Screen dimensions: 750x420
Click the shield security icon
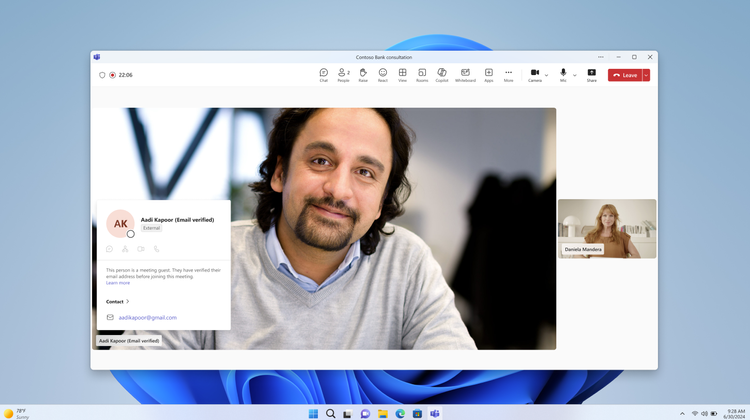pos(102,75)
